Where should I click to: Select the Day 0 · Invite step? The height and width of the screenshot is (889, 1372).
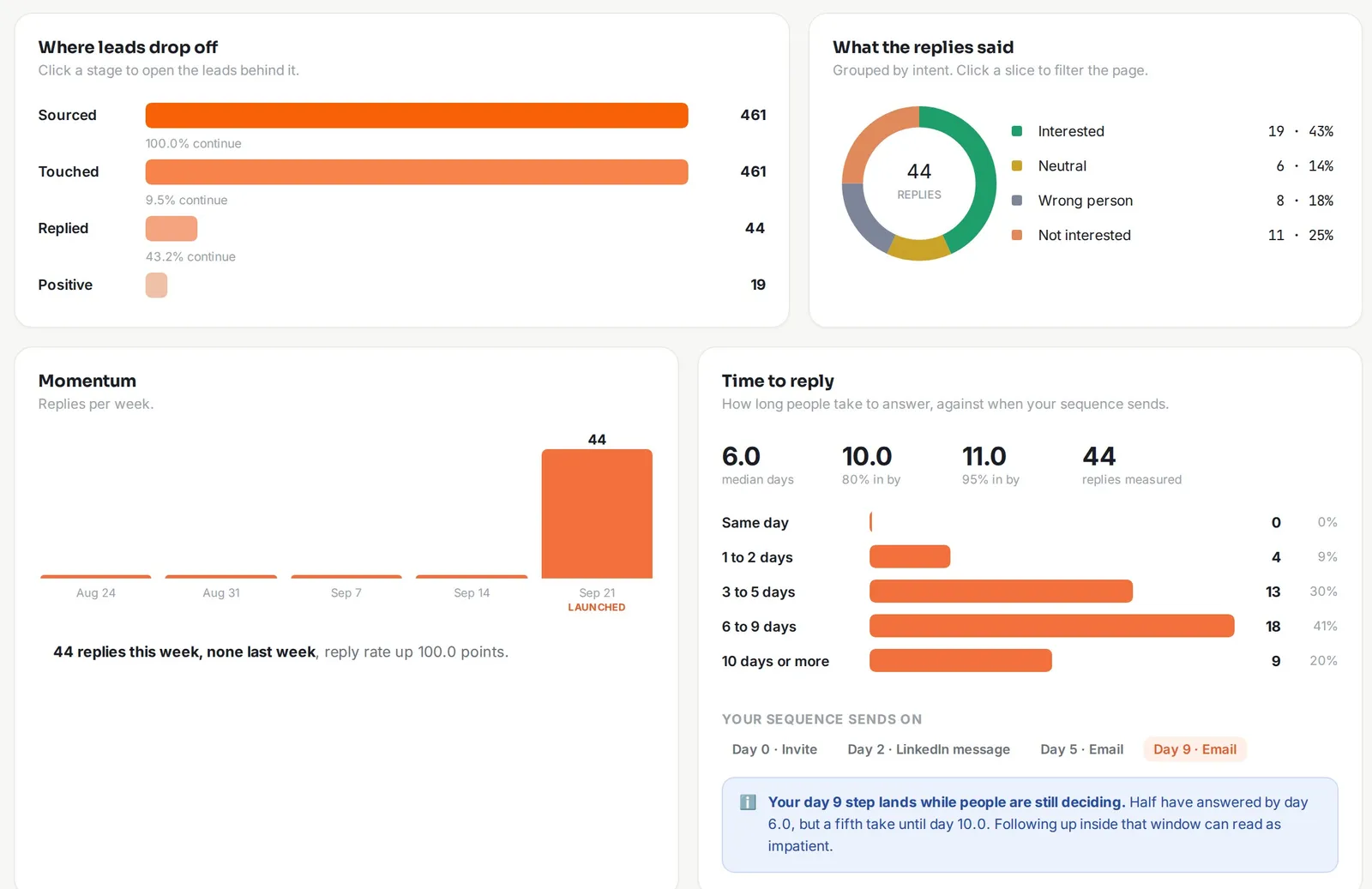(x=774, y=749)
